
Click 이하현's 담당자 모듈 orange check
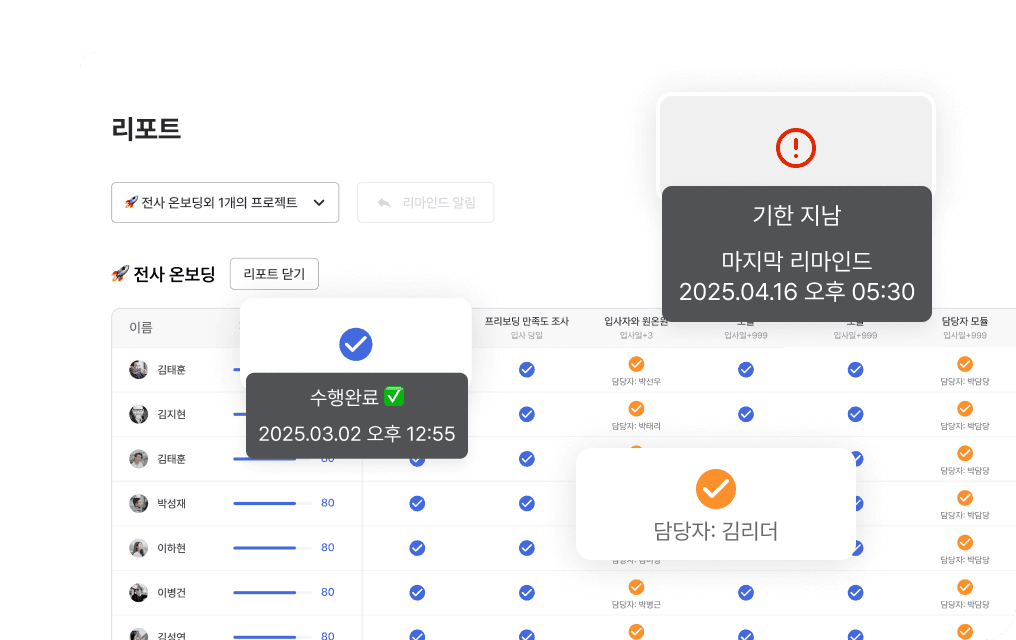tap(965, 542)
